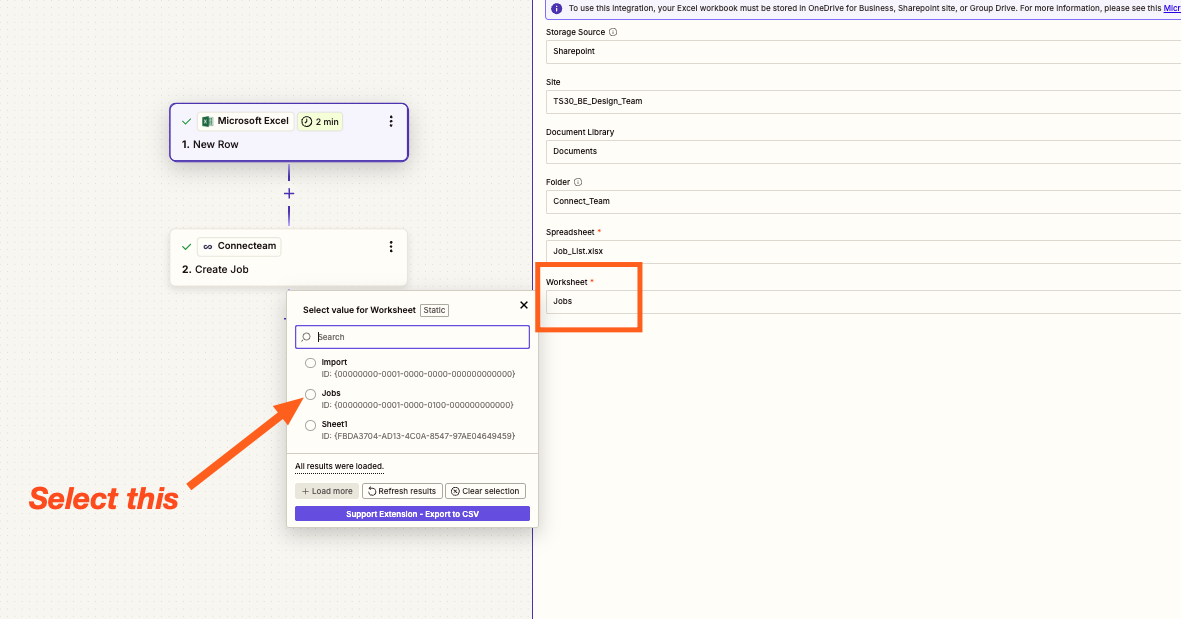Click the info icon next to Storage Source
Viewport: 1181px width, 619px height.
(613, 32)
